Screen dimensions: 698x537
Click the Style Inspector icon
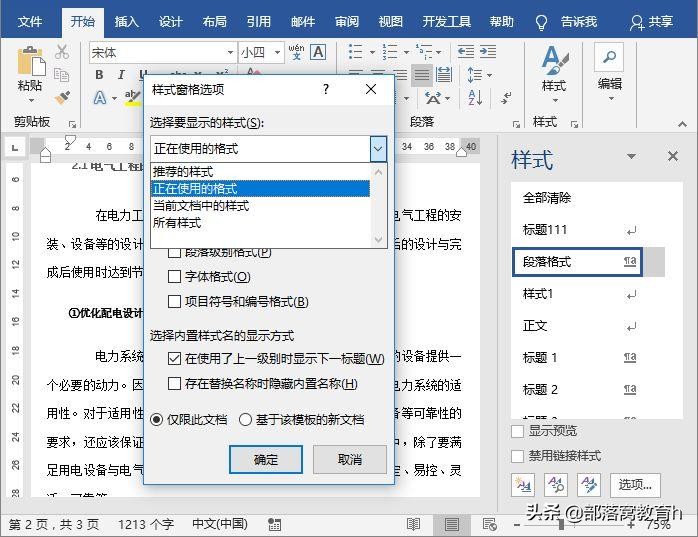[x=556, y=485]
